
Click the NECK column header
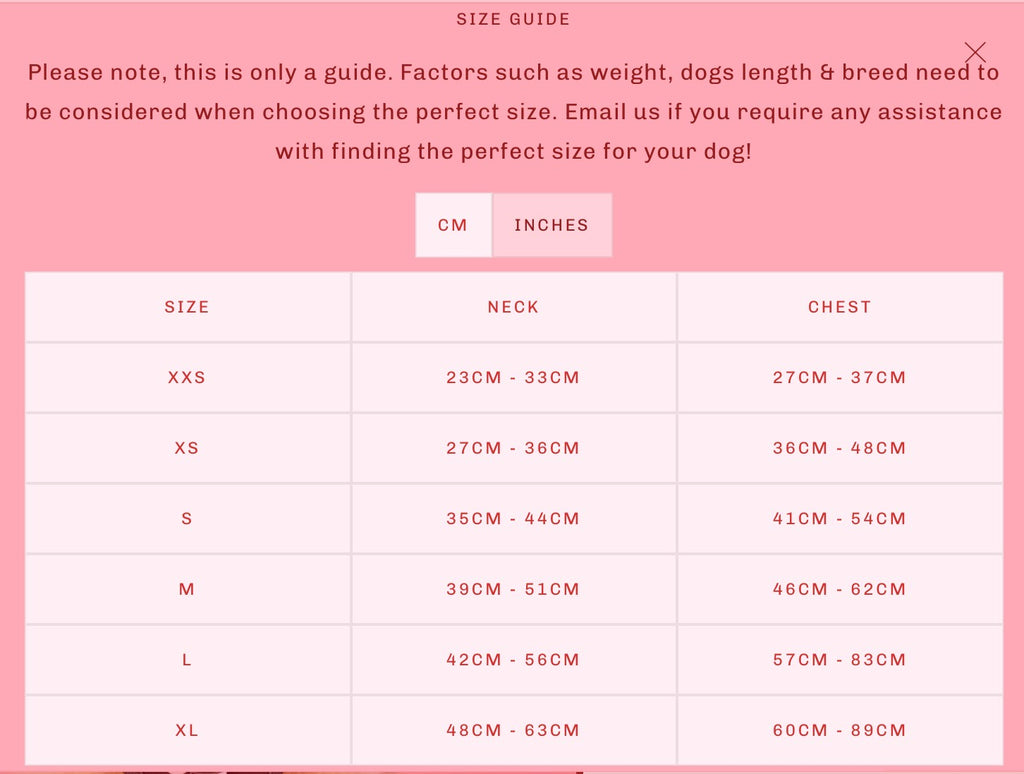[x=513, y=307]
